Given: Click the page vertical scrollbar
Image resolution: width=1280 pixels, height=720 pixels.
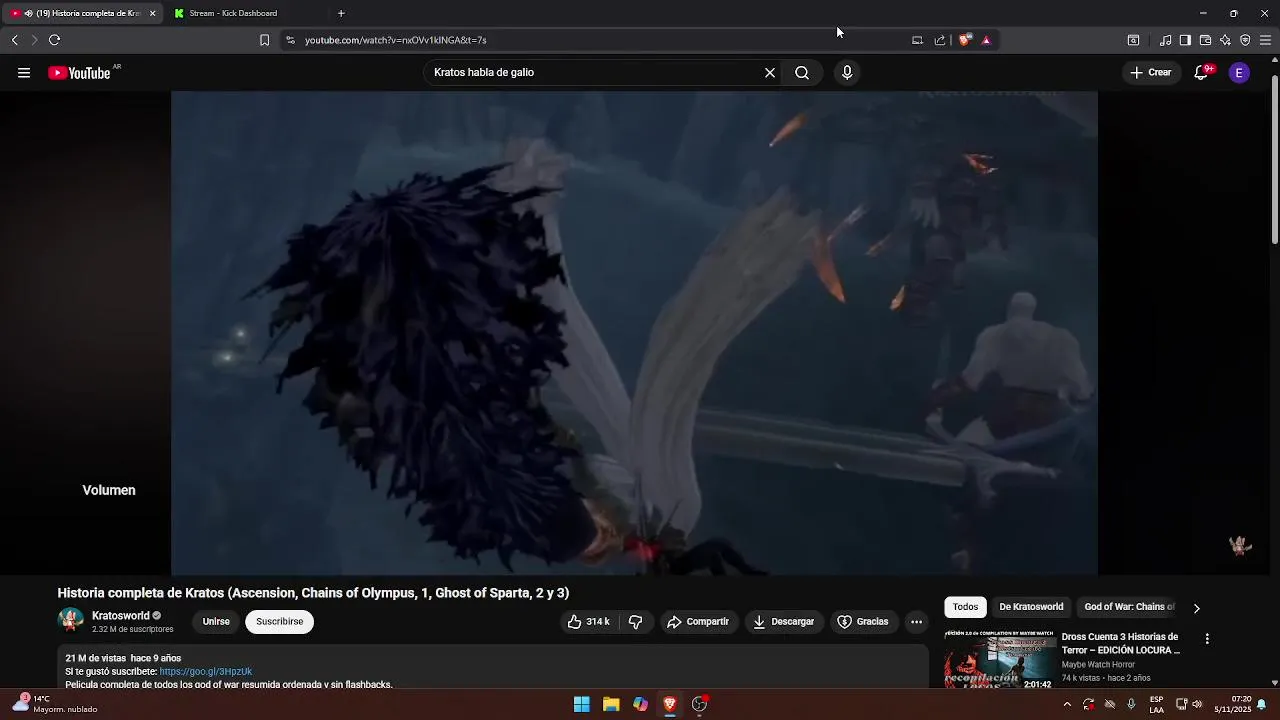Looking at the screenshot, I should tap(1274, 160).
